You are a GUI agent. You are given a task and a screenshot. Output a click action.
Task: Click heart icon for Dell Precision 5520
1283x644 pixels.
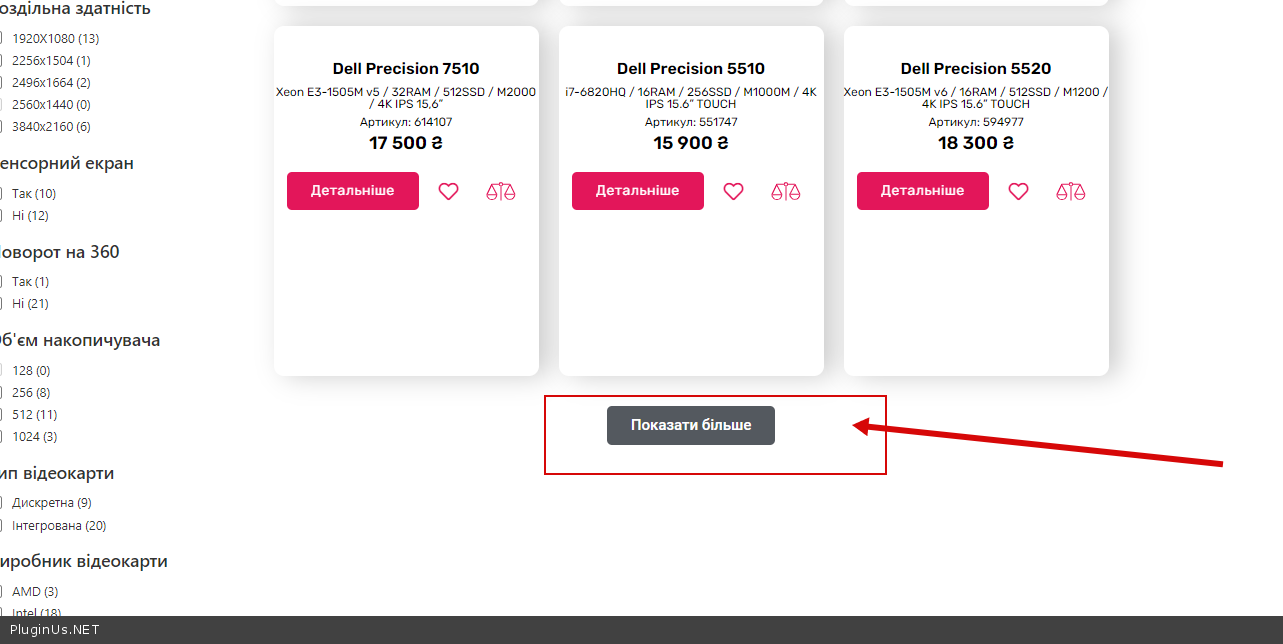[x=1018, y=191]
